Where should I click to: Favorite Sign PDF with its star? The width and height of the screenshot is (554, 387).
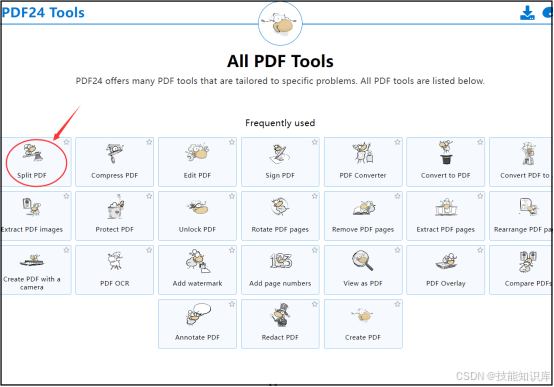coord(314,142)
